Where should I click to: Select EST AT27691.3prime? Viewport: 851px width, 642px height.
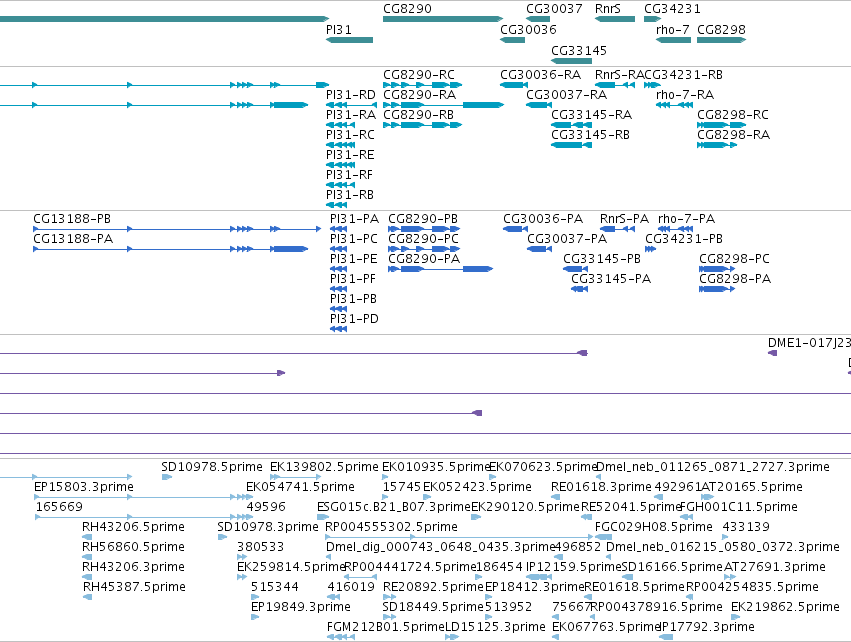(x=774, y=568)
